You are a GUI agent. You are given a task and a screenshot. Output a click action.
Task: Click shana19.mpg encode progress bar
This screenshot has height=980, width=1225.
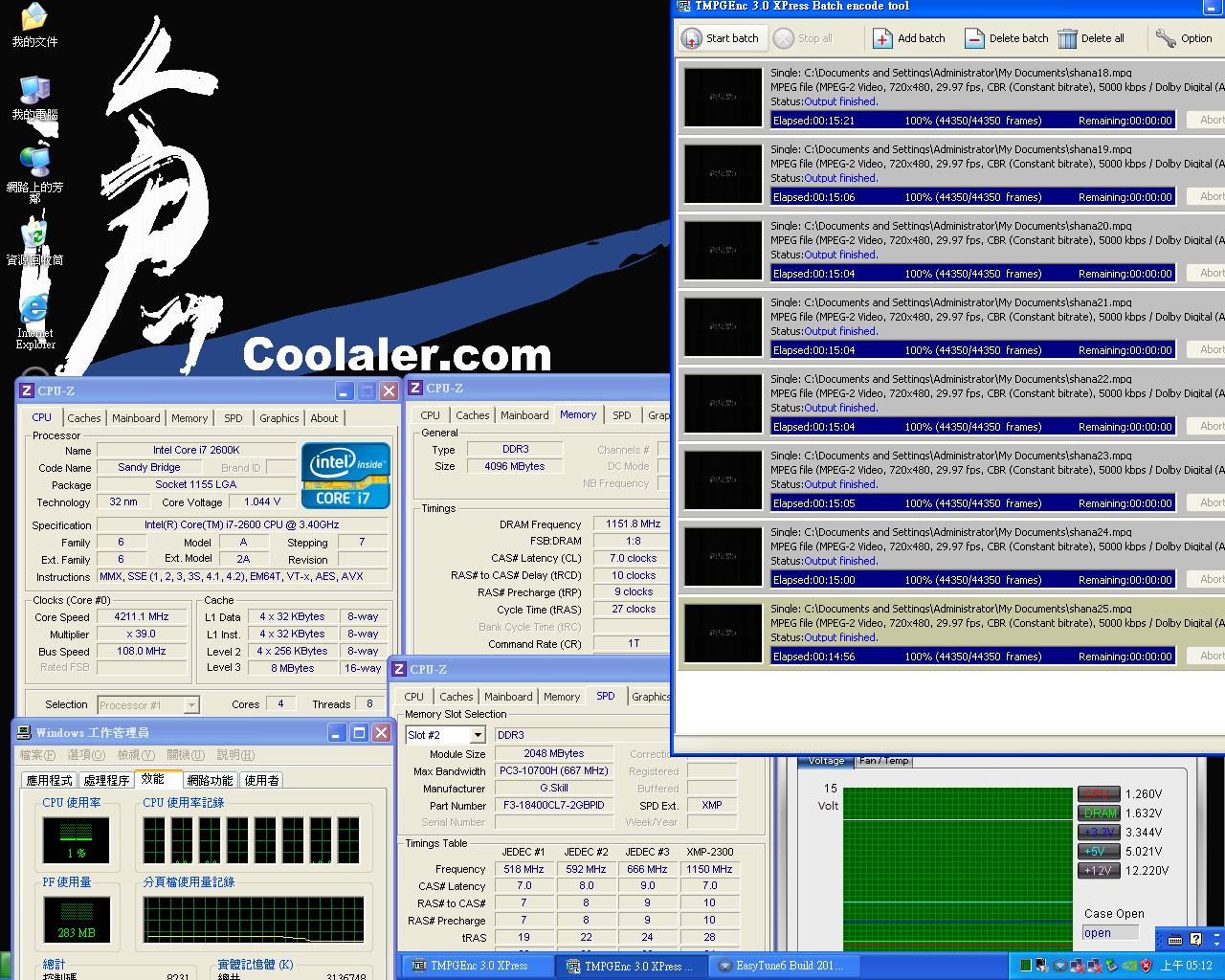click(972, 196)
